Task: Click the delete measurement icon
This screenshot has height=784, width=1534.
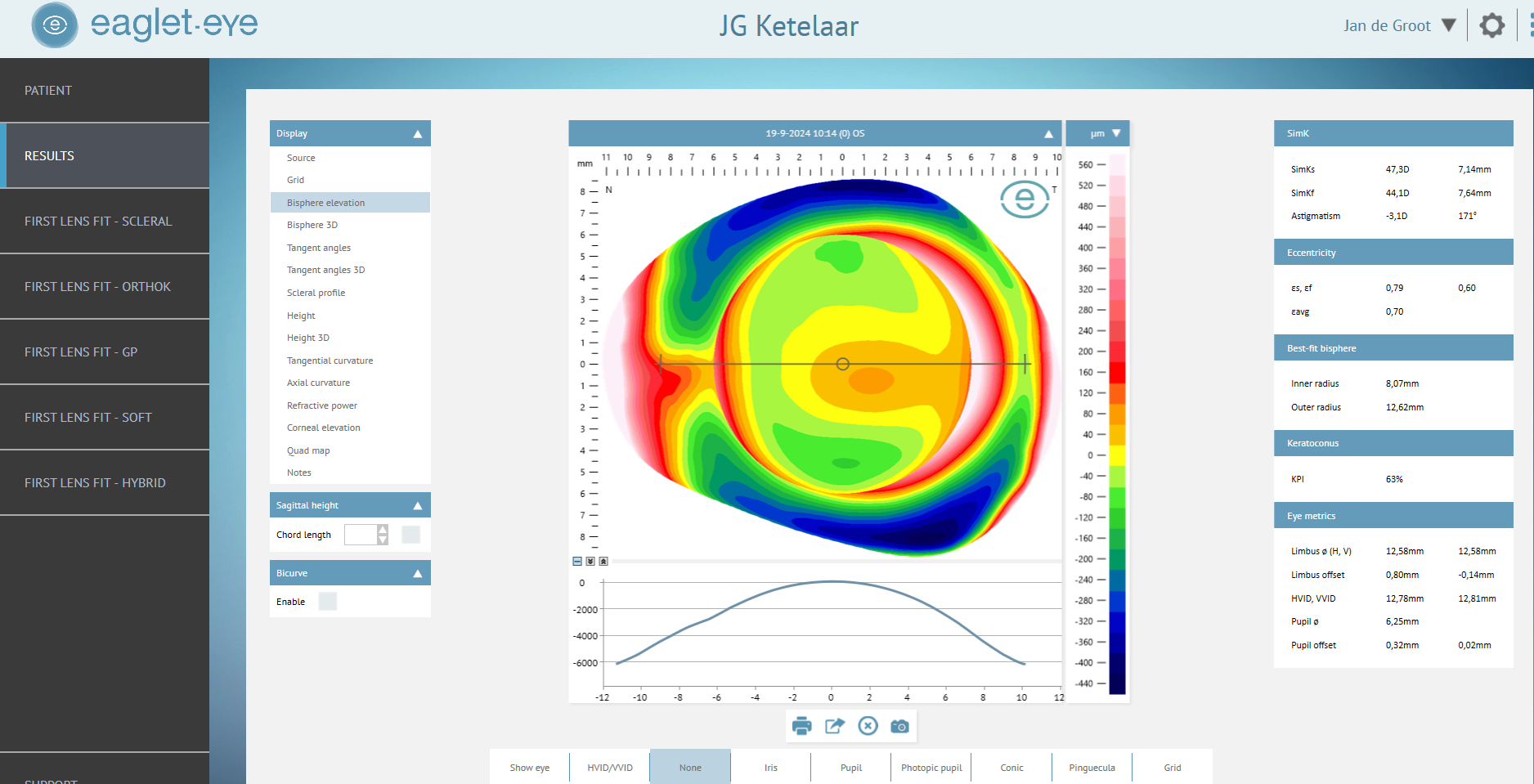Action: [x=868, y=726]
